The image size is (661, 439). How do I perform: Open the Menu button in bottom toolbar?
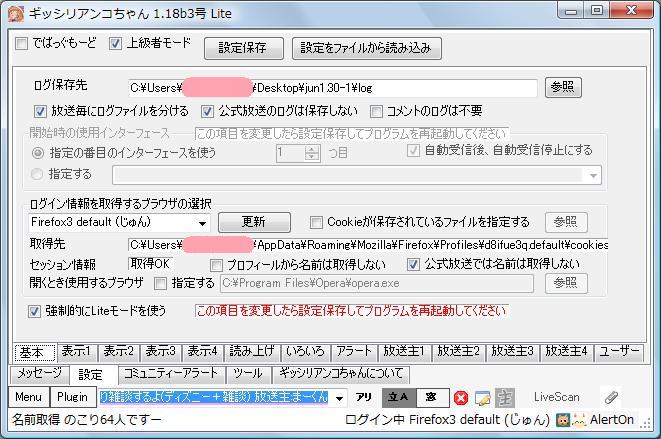click(x=28, y=397)
